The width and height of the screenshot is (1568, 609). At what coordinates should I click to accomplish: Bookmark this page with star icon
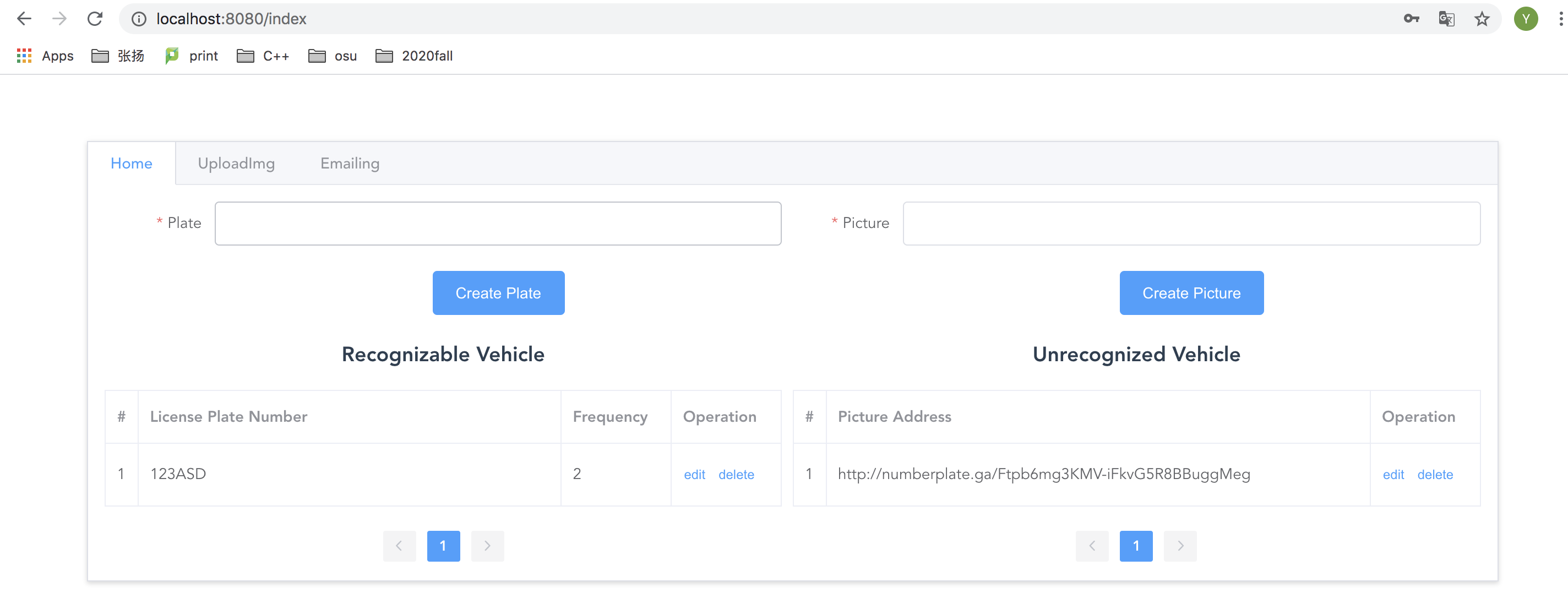1482,19
